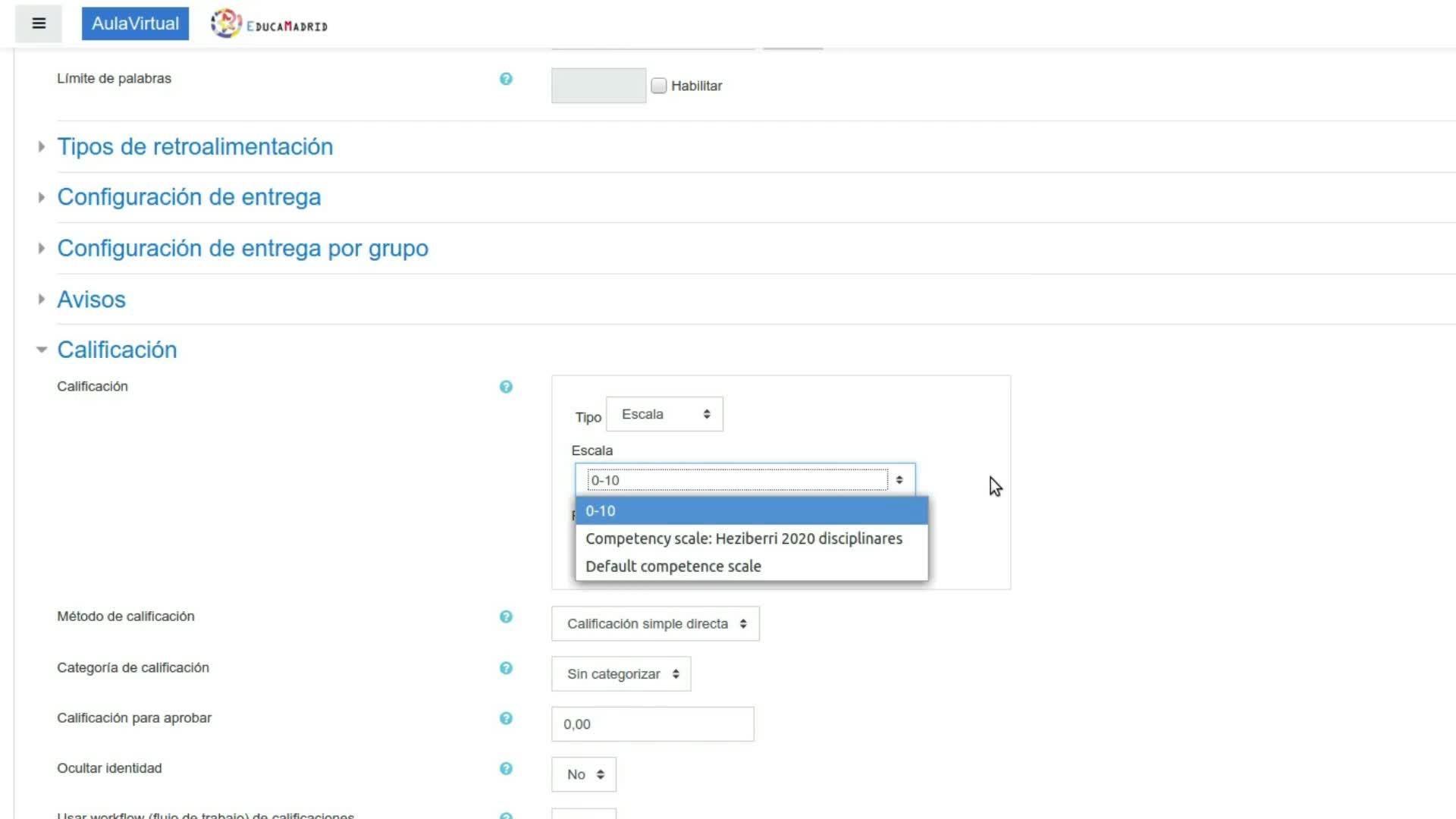Expand Configuración de entrega section
This screenshot has width=1456, height=819.
pos(189,197)
